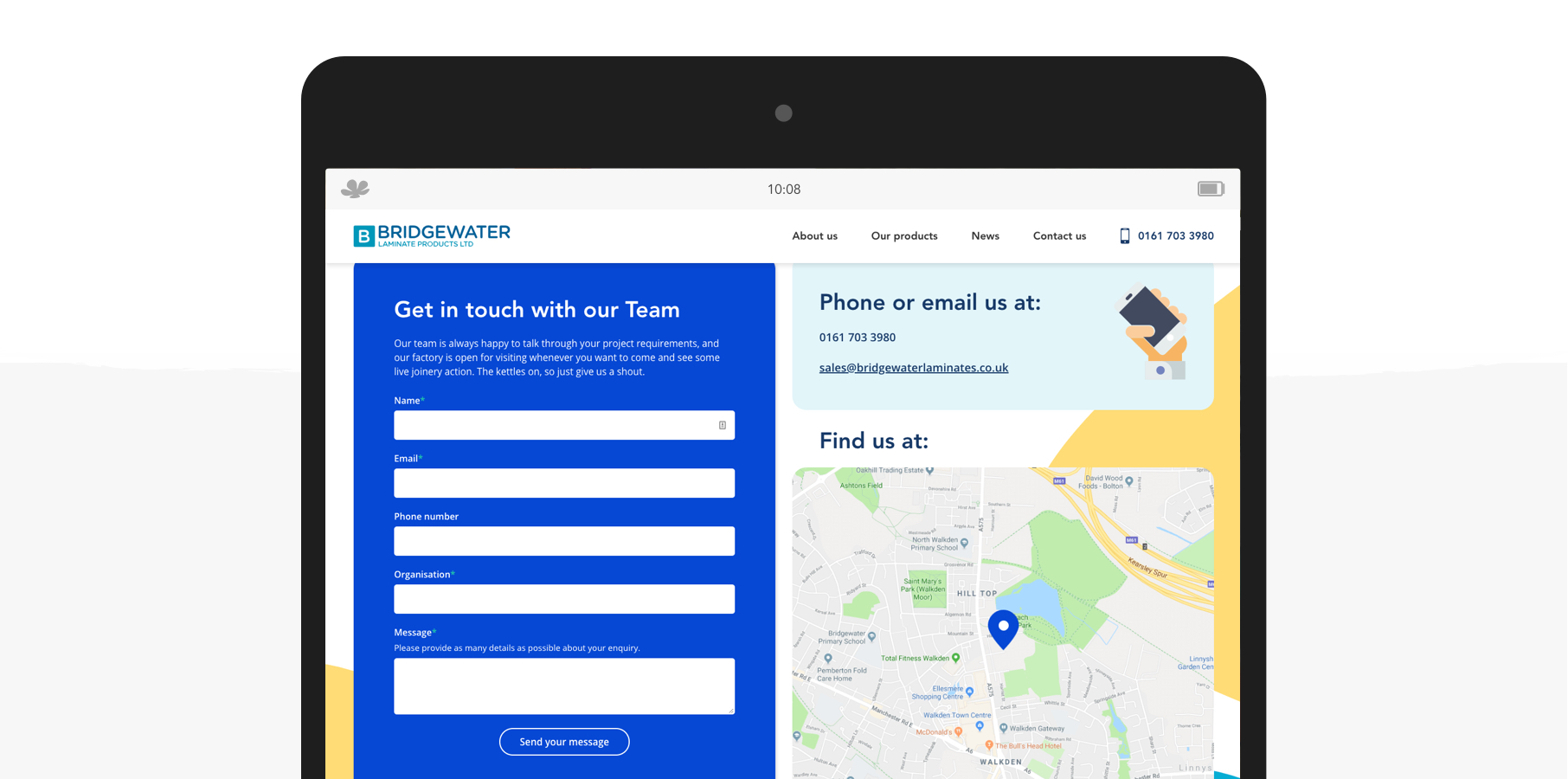
Task: Click the battery icon in status bar
Action: click(x=1211, y=189)
